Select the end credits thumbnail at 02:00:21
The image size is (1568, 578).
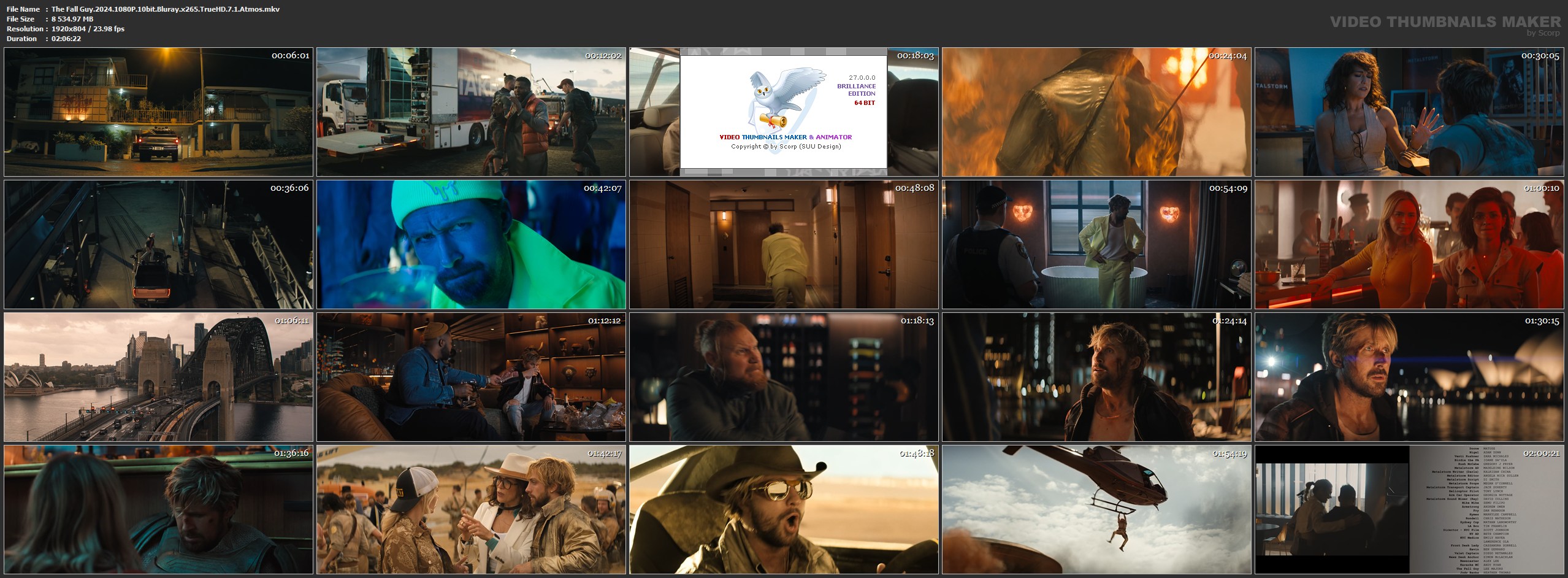tap(1409, 509)
